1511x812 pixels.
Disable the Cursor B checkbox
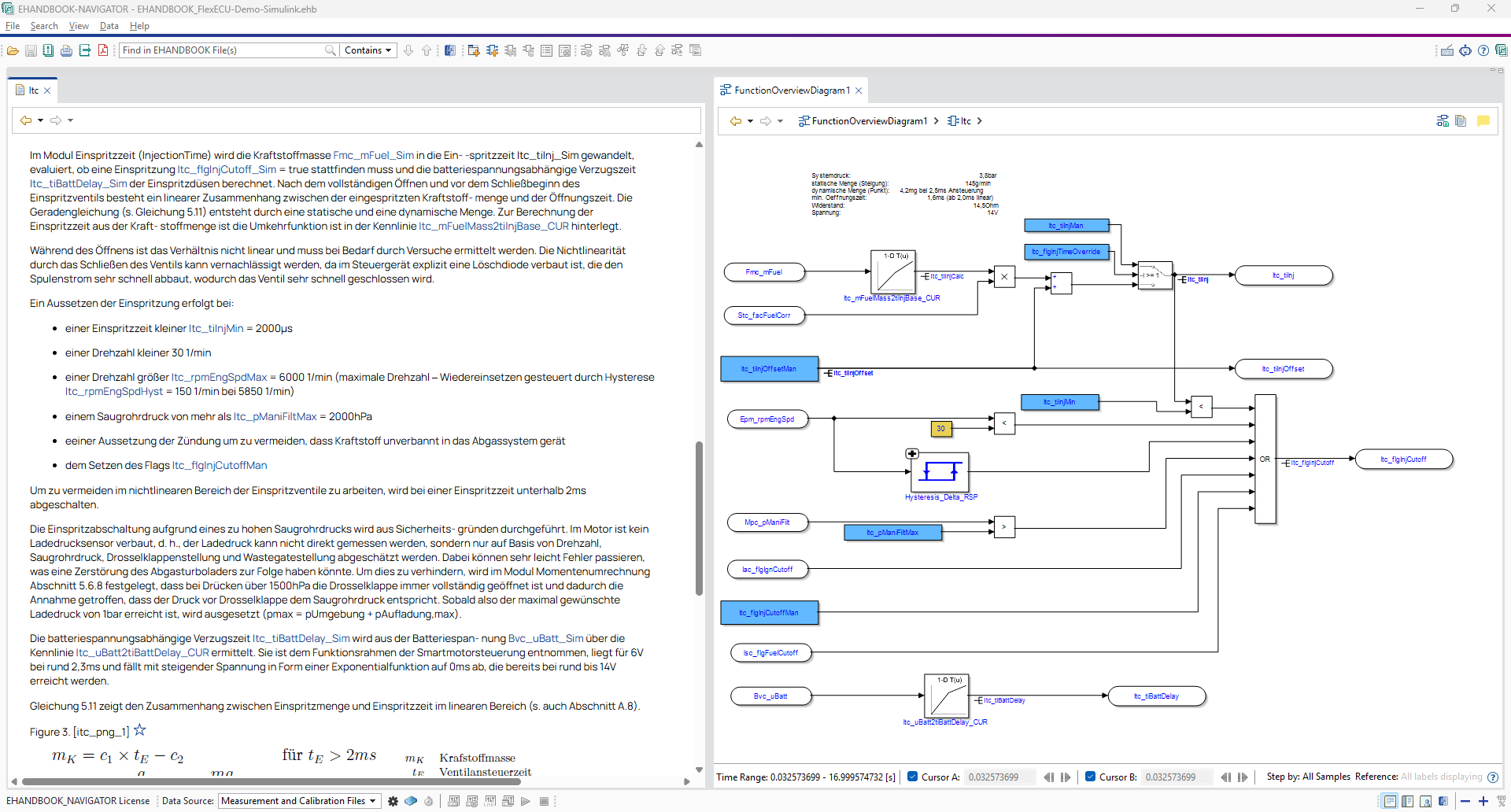click(x=1092, y=777)
